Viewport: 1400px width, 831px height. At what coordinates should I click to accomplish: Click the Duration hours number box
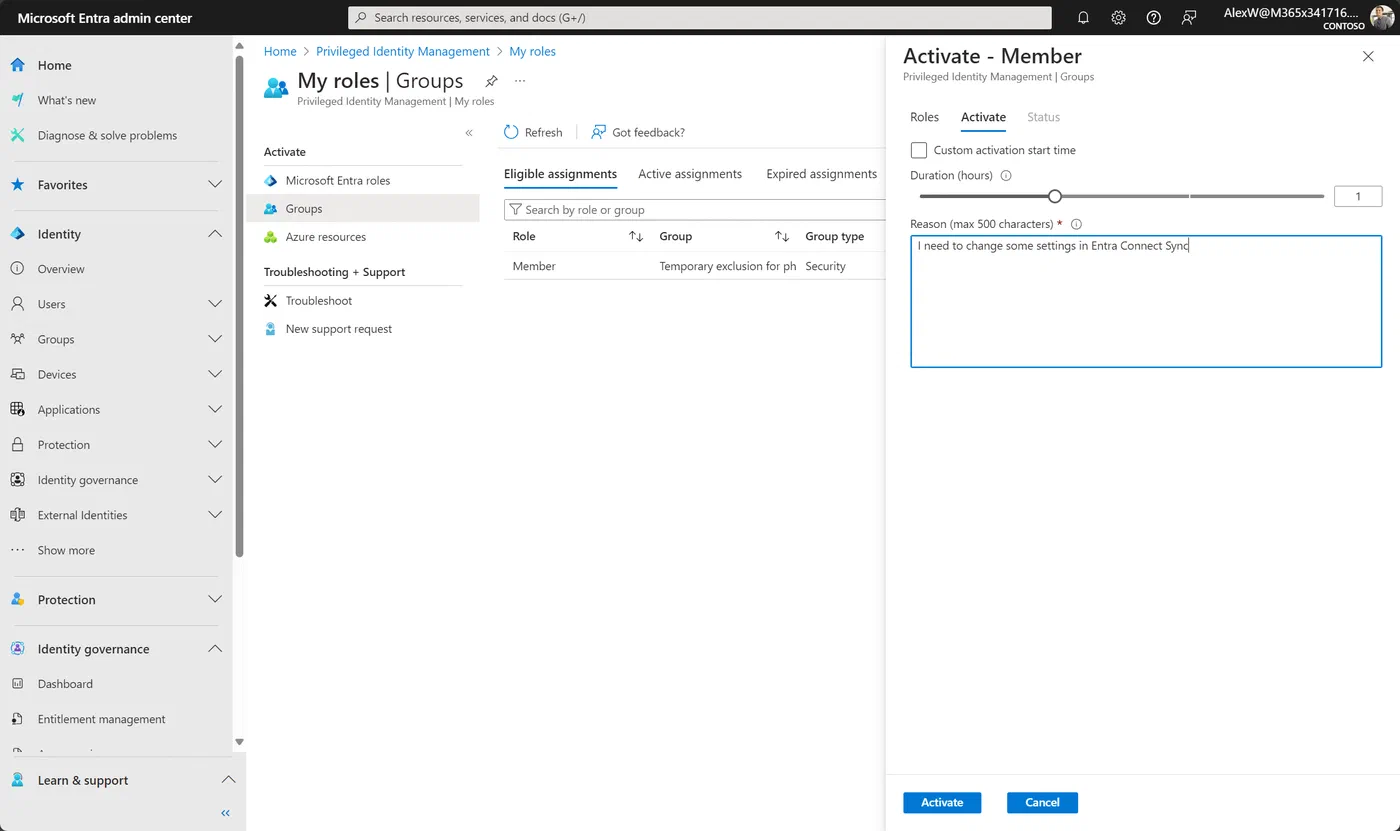click(x=1358, y=197)
